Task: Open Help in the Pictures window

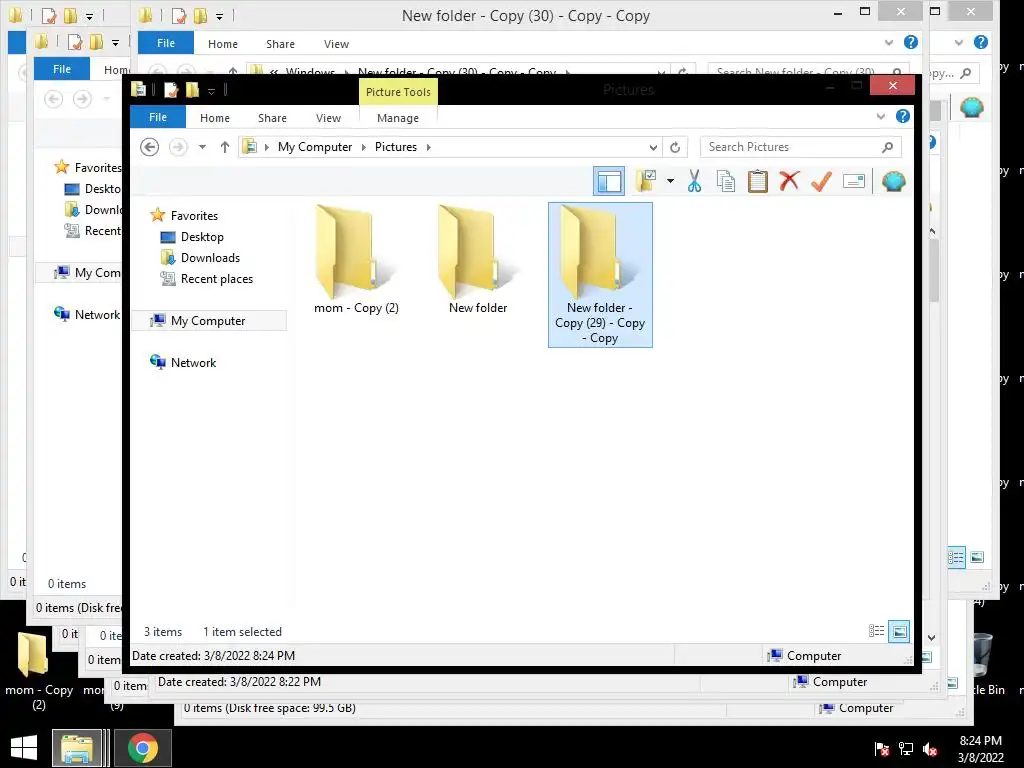Action: pyautogui.click(x=903, y=116)
